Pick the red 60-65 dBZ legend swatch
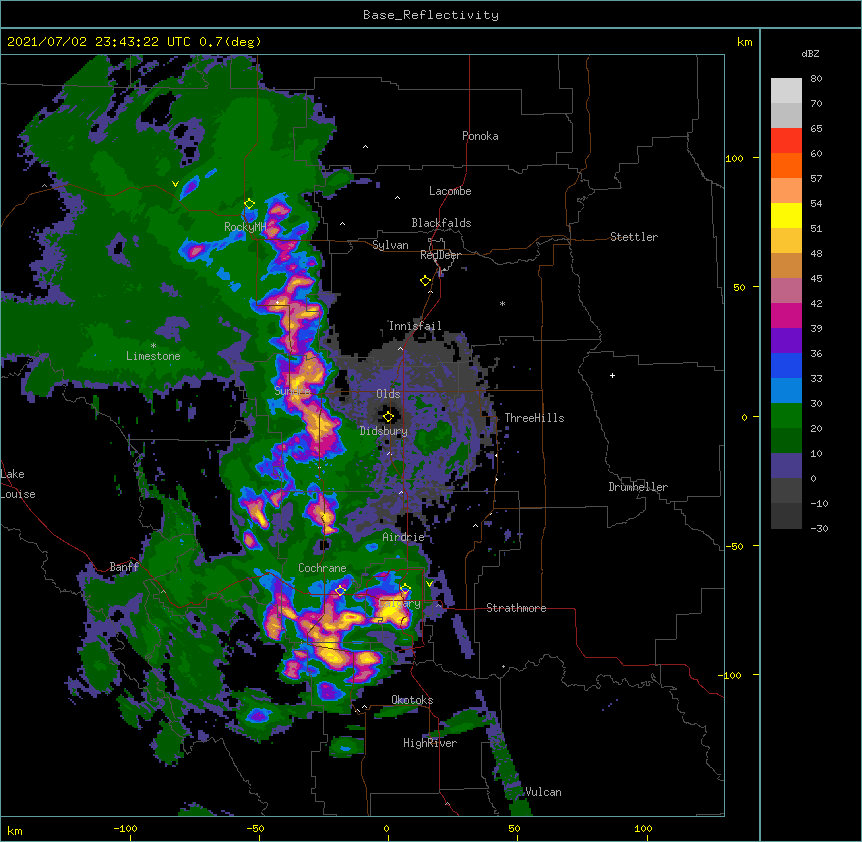This screenshot has width=862, height=842. click(786, 141)
